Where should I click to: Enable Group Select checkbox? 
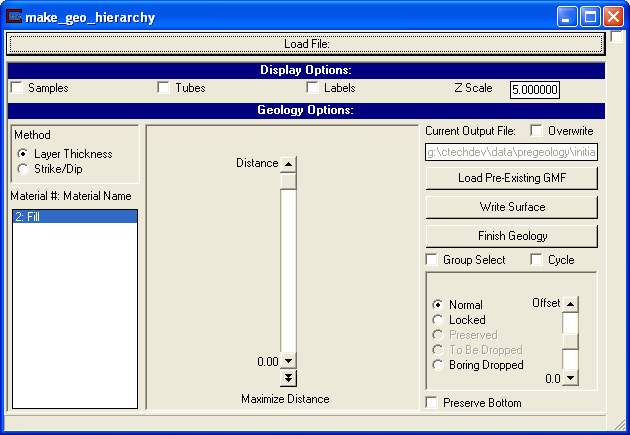click(x=432, y=260)
